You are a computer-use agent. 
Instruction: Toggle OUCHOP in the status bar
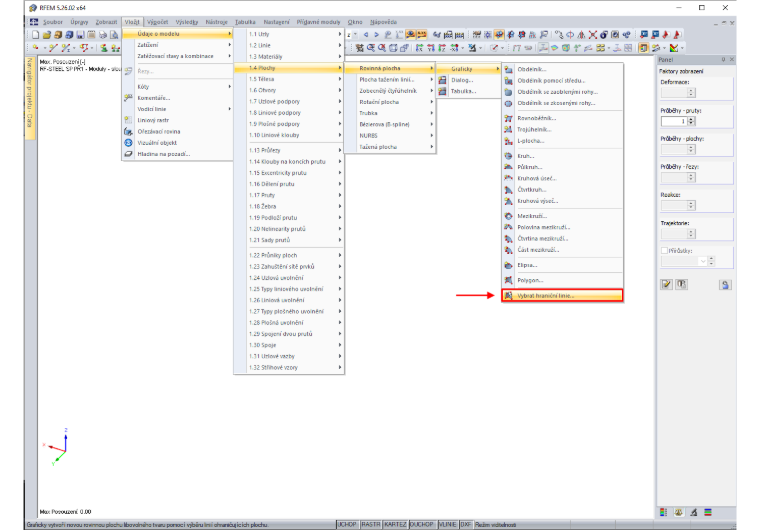coord(422,525)
